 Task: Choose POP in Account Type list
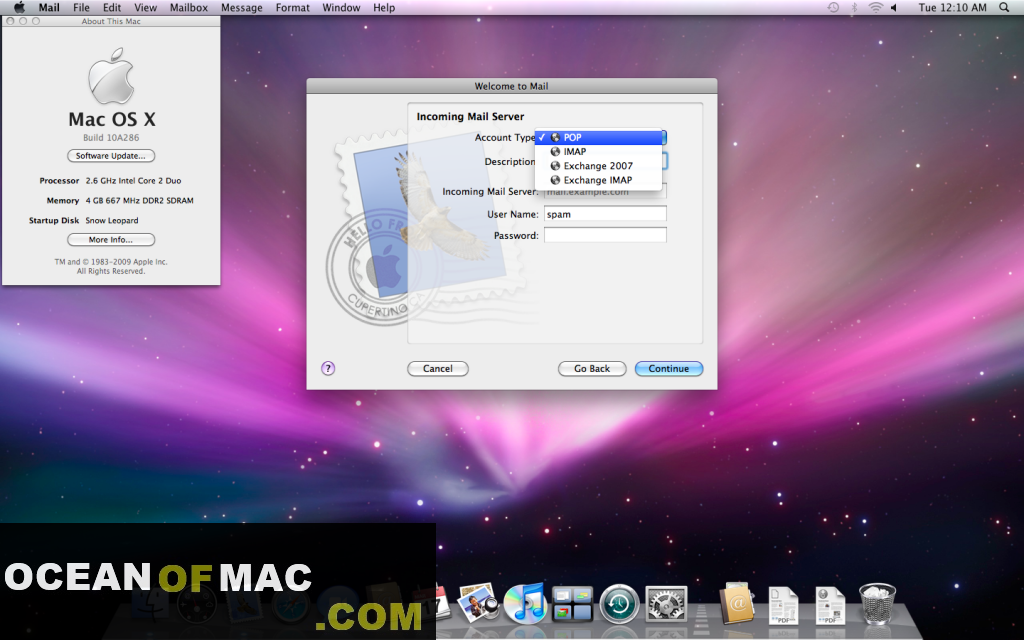(x=598, y=137)
